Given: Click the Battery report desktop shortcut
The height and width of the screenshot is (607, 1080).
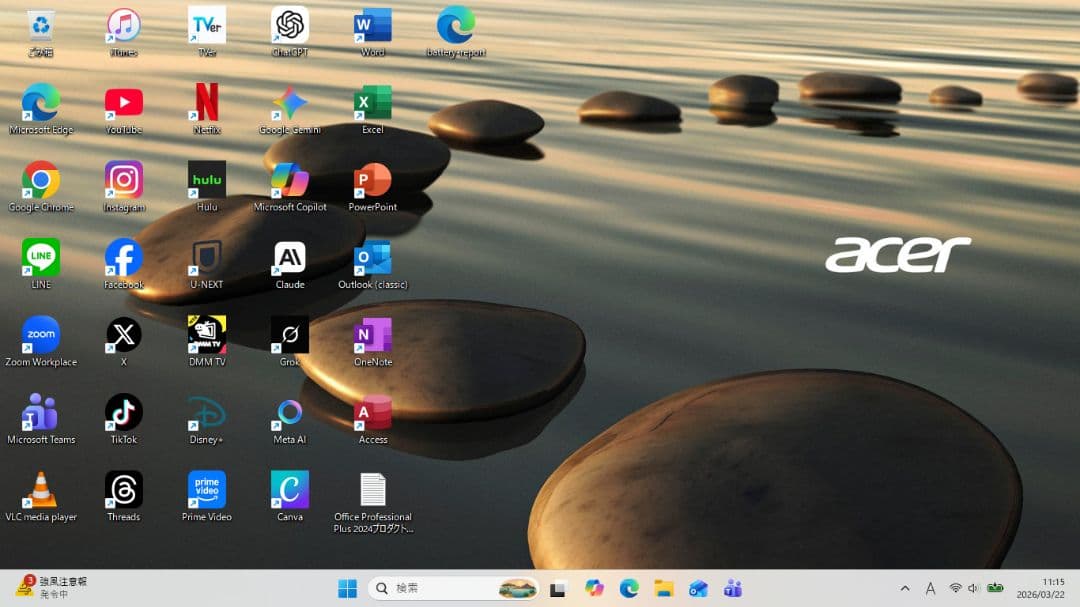Looking at the screenshot, I should click(x=456, y=26).
